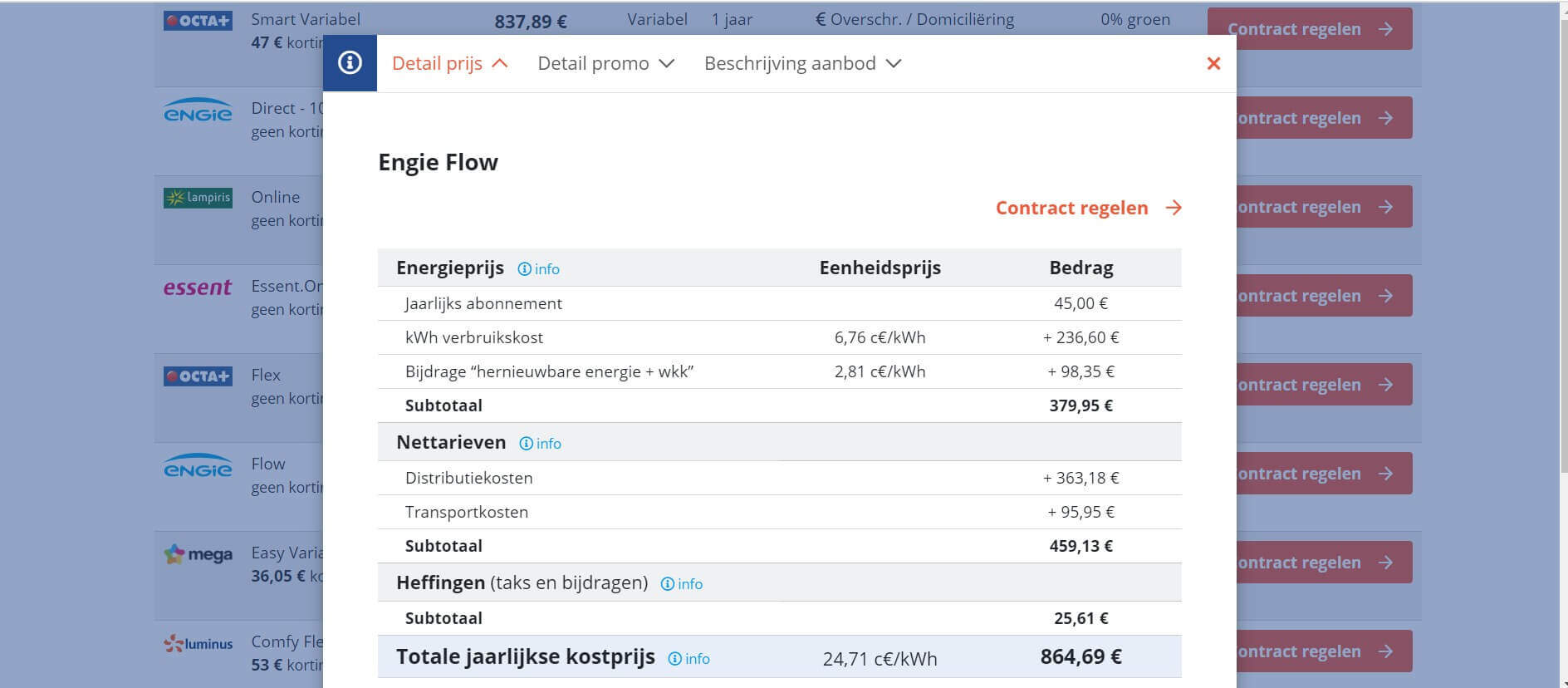The height and width of the screenshot is (688, 1568).
Task: Expand the Detail promo chevron
Action: click(x=666, y=63)
